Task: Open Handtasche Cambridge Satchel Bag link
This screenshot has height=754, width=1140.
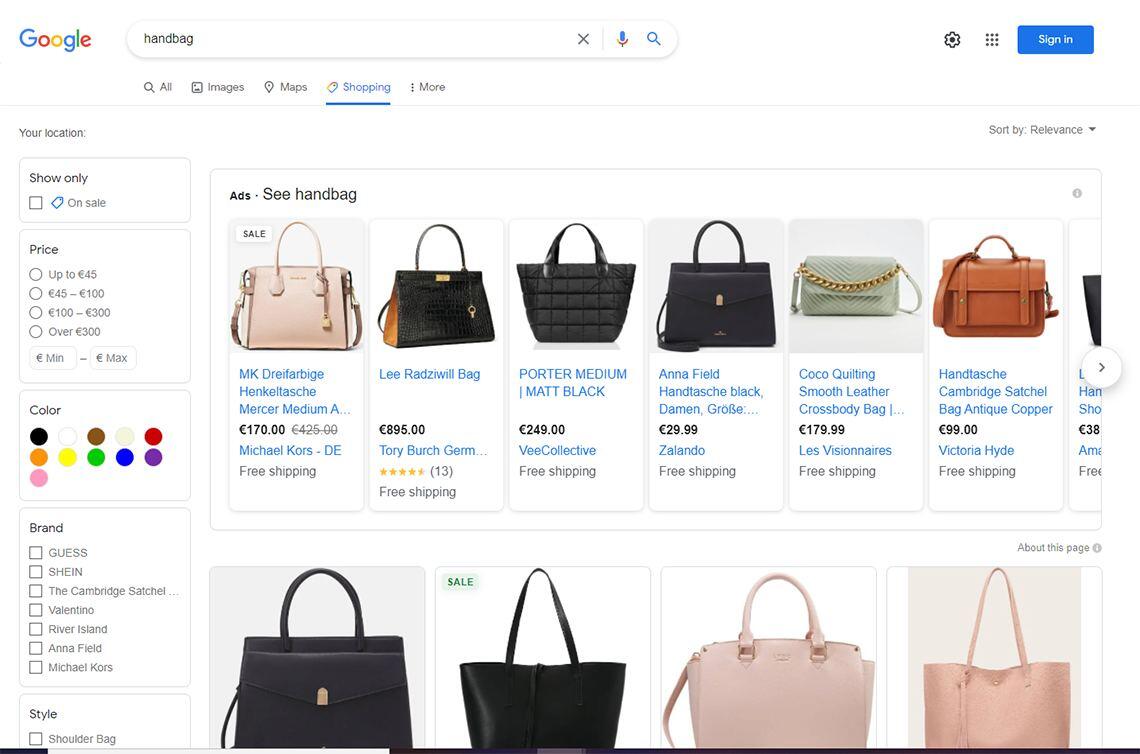Action: coord(995,391)
